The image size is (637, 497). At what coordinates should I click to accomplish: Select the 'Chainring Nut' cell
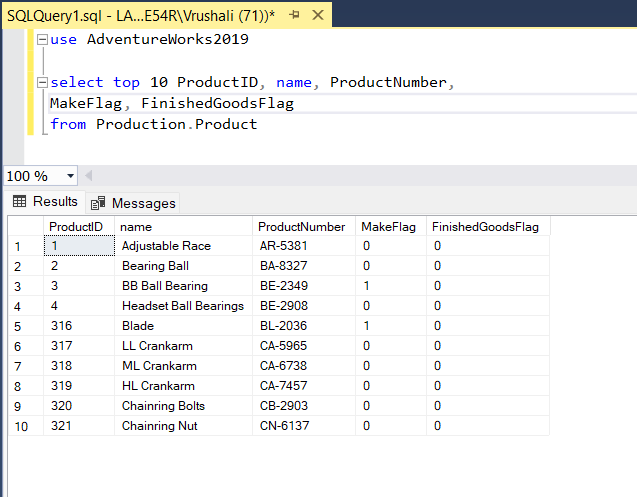point(160,426)
